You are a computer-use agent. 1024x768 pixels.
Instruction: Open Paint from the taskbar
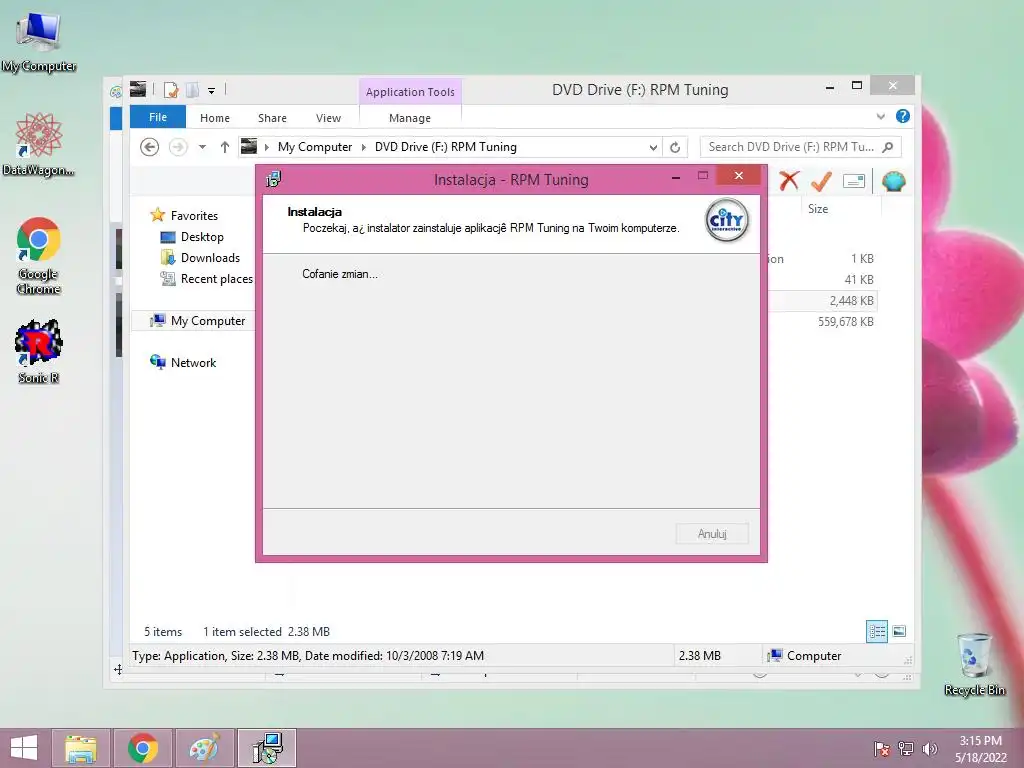click(204, 748)
